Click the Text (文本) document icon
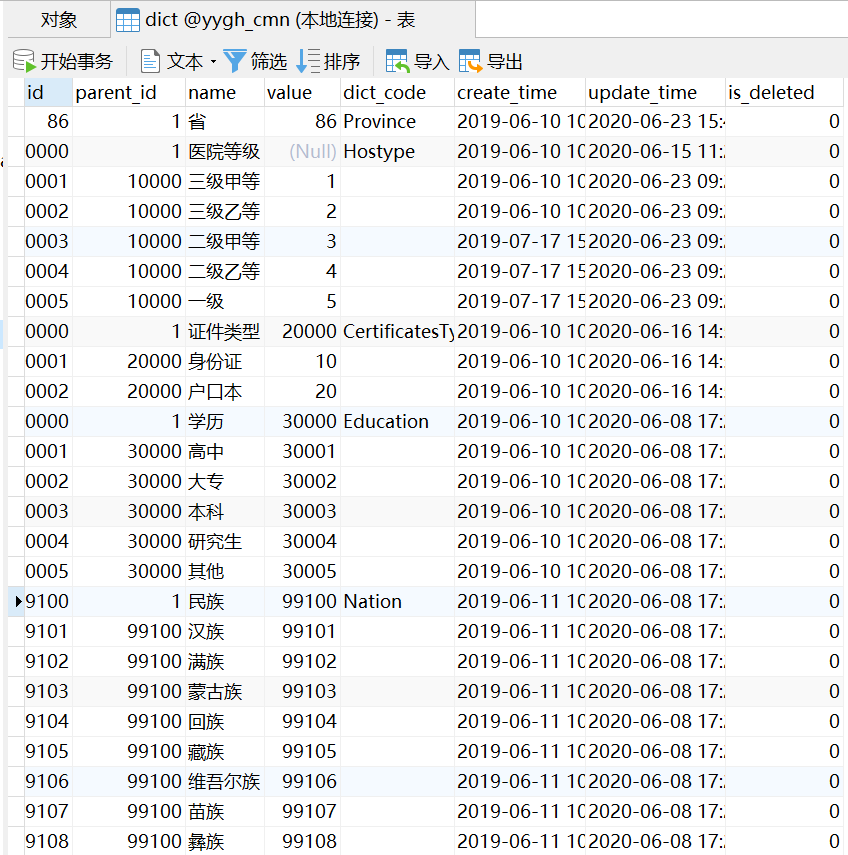848x855 pixels. 150,61
